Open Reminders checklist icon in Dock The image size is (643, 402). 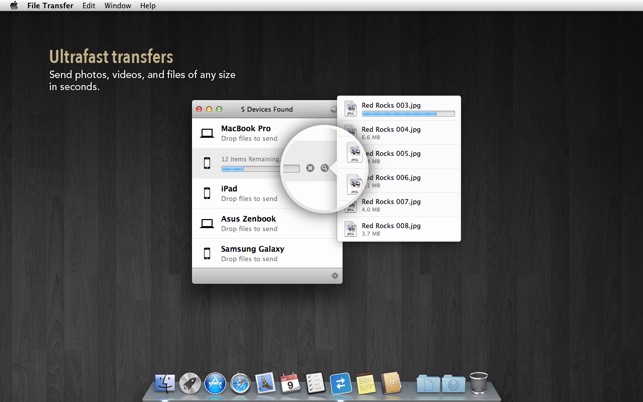point(315,383)
